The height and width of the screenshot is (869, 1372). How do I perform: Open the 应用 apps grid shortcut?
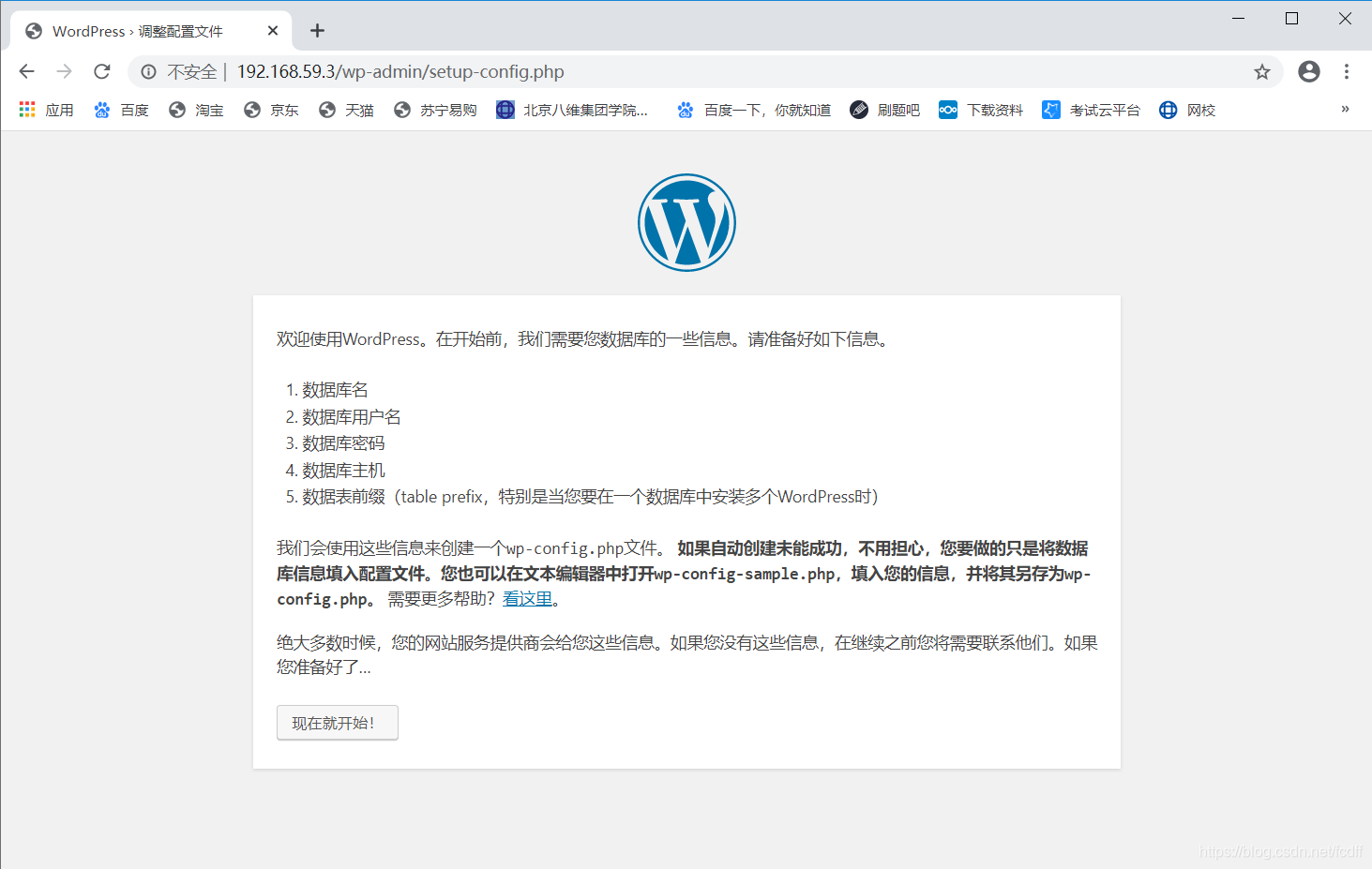point(47,110)
